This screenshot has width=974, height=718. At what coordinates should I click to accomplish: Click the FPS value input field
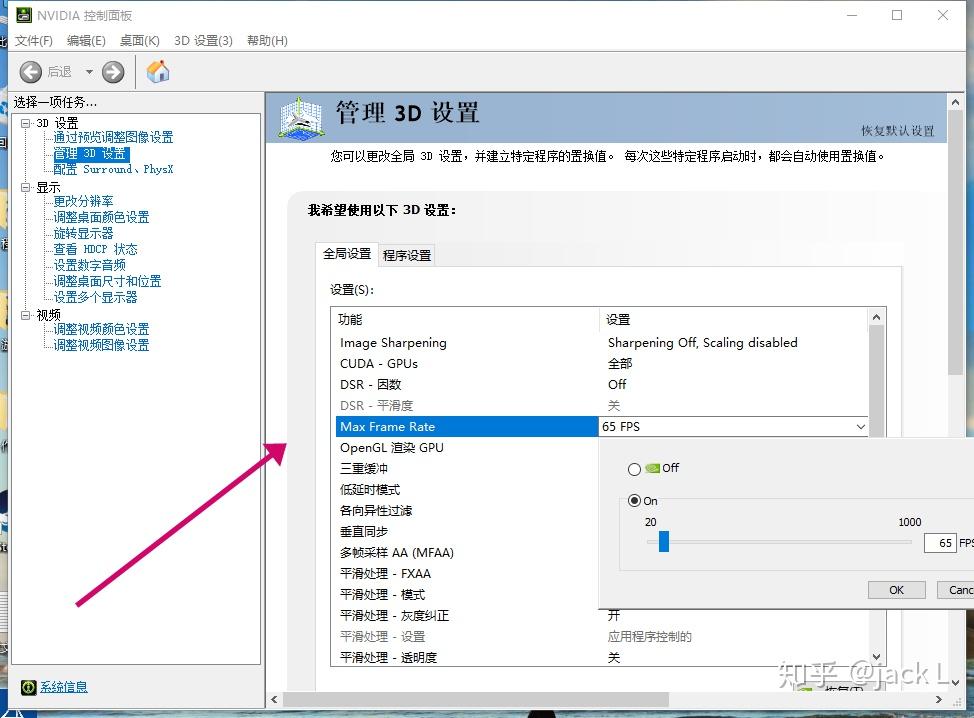940,543
